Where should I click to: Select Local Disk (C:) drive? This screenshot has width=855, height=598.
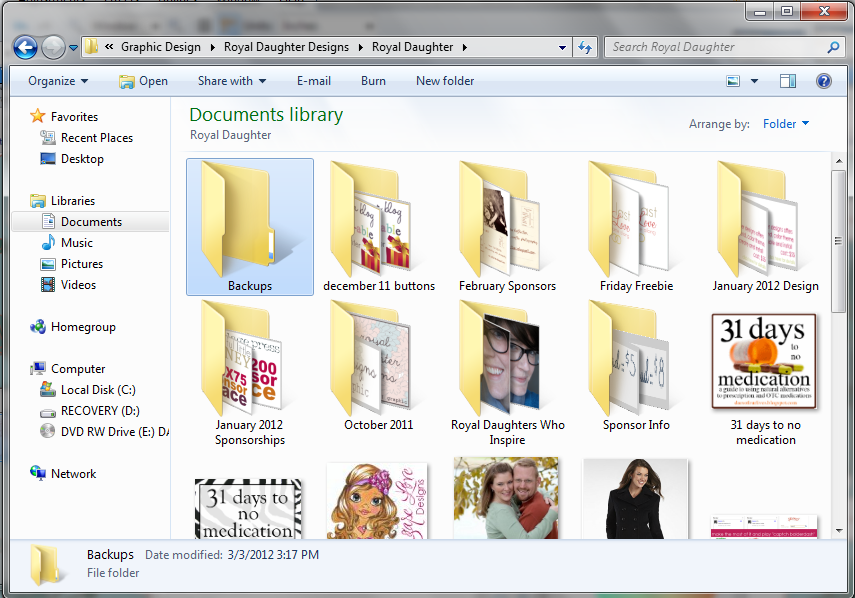tap(97, 390)
